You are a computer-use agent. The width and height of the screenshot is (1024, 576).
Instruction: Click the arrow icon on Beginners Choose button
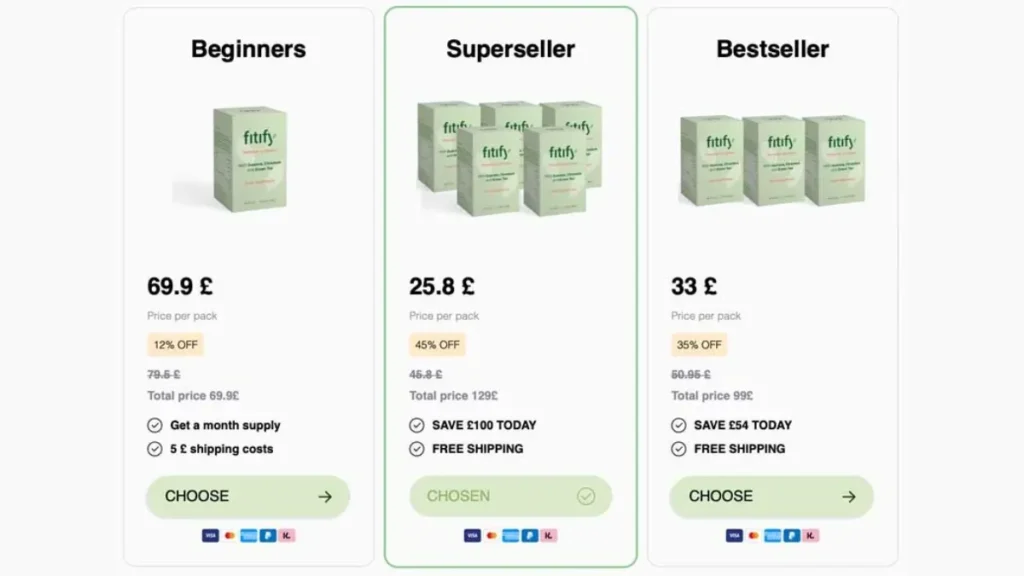coord(325,496)
